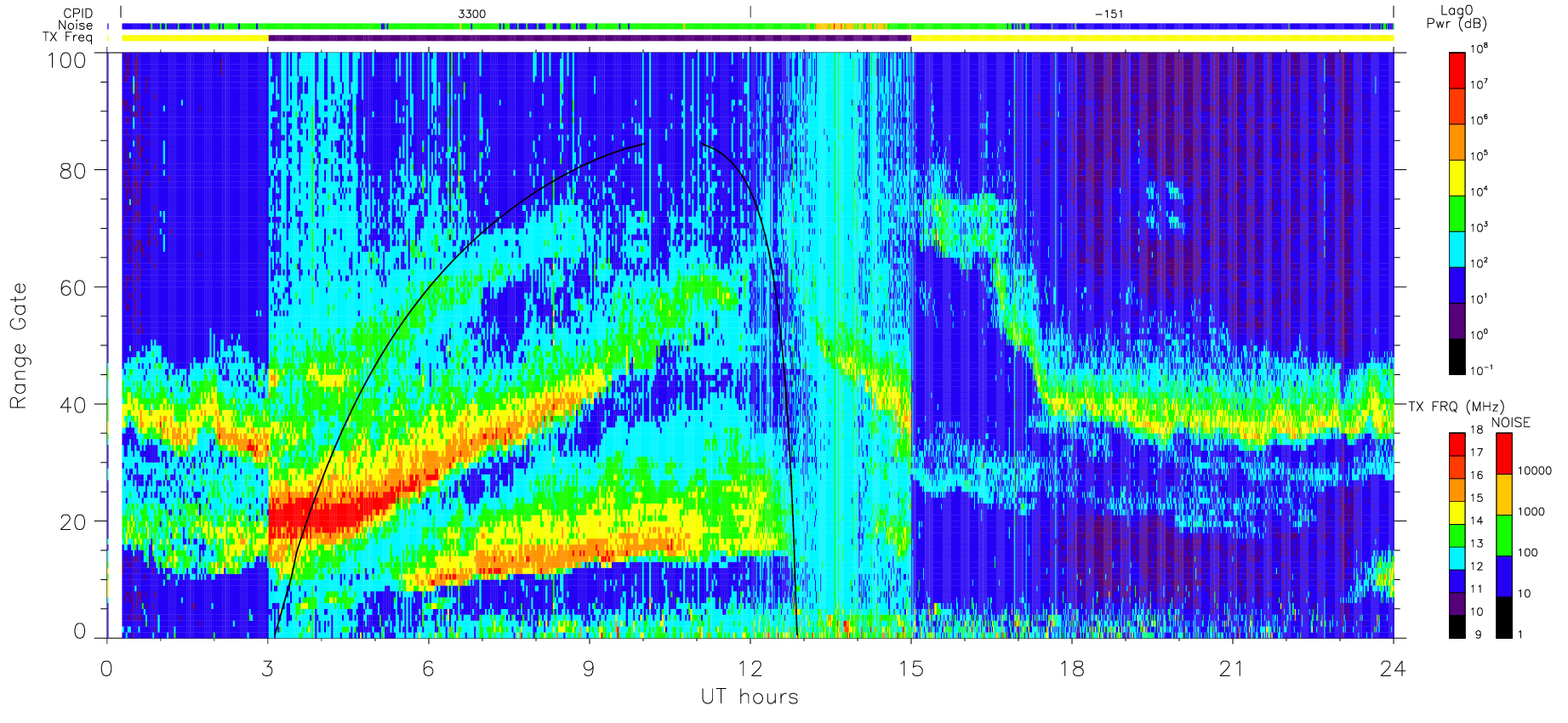Click the 'Lag0 Pwr (dB)' legend title
Viewport: 1568px width, 723px height.
click(x=1457, y=17)
